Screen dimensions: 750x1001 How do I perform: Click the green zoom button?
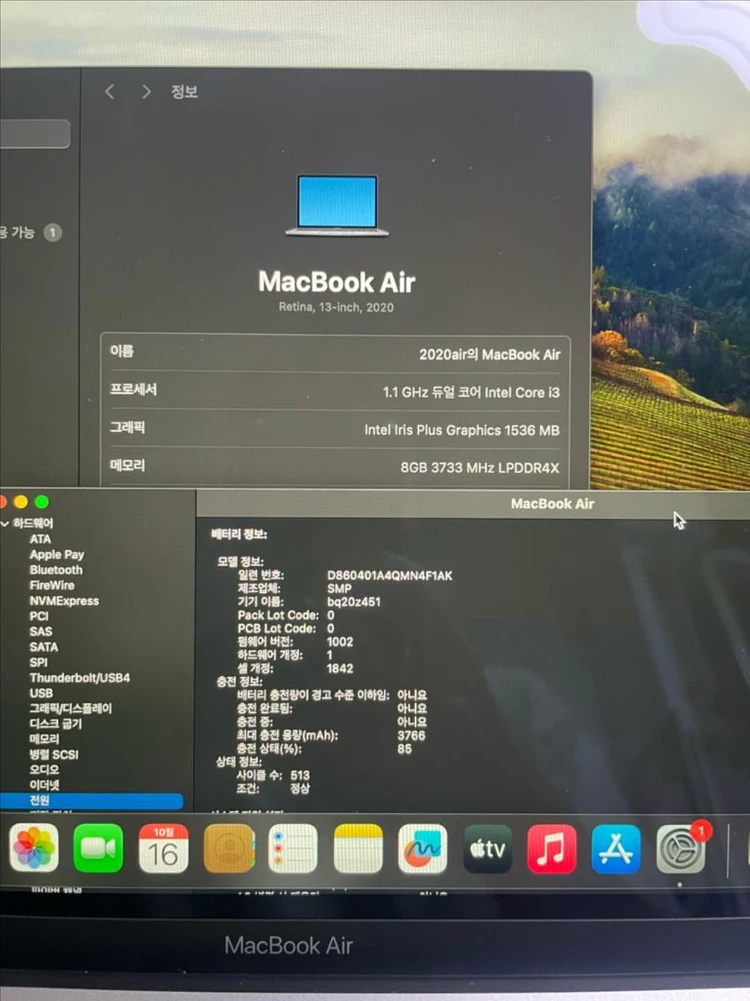tap(42, 502)
